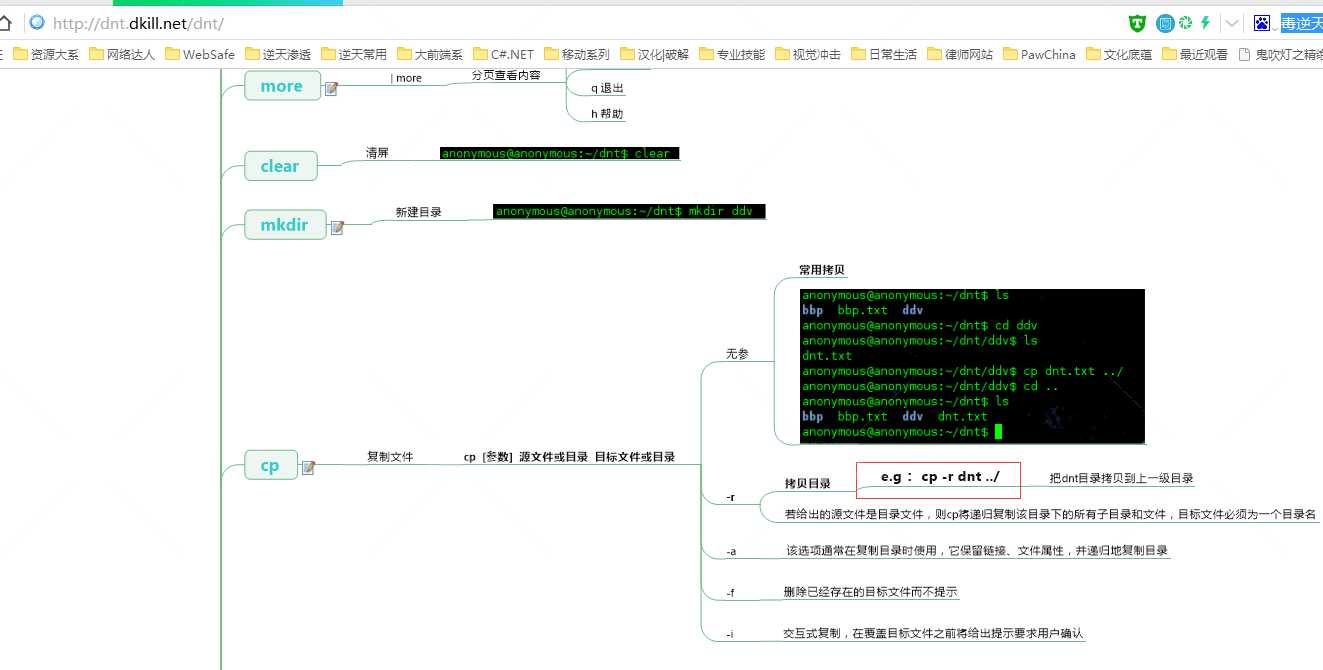The image size is (1323, 670).
Task: Click the green lightning speed-mode icon
Action: [x=1206, y=23]
